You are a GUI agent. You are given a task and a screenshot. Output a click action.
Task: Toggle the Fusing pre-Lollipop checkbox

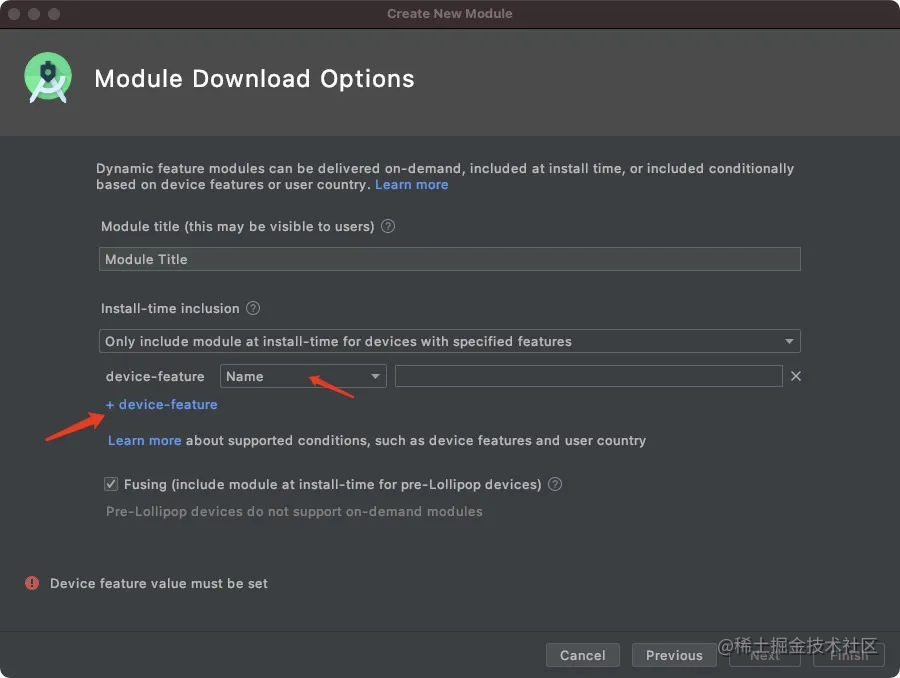[x=111, y=484]
